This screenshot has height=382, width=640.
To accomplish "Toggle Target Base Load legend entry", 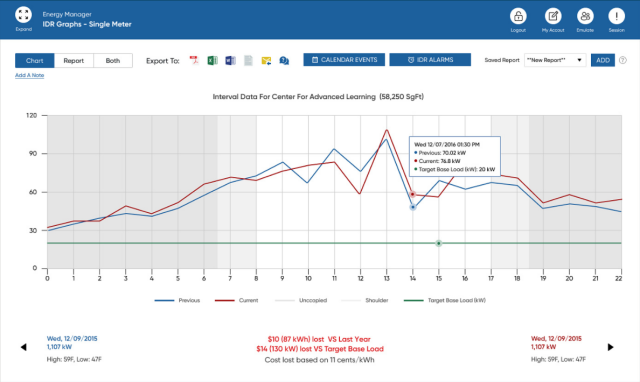I will 445,300.
